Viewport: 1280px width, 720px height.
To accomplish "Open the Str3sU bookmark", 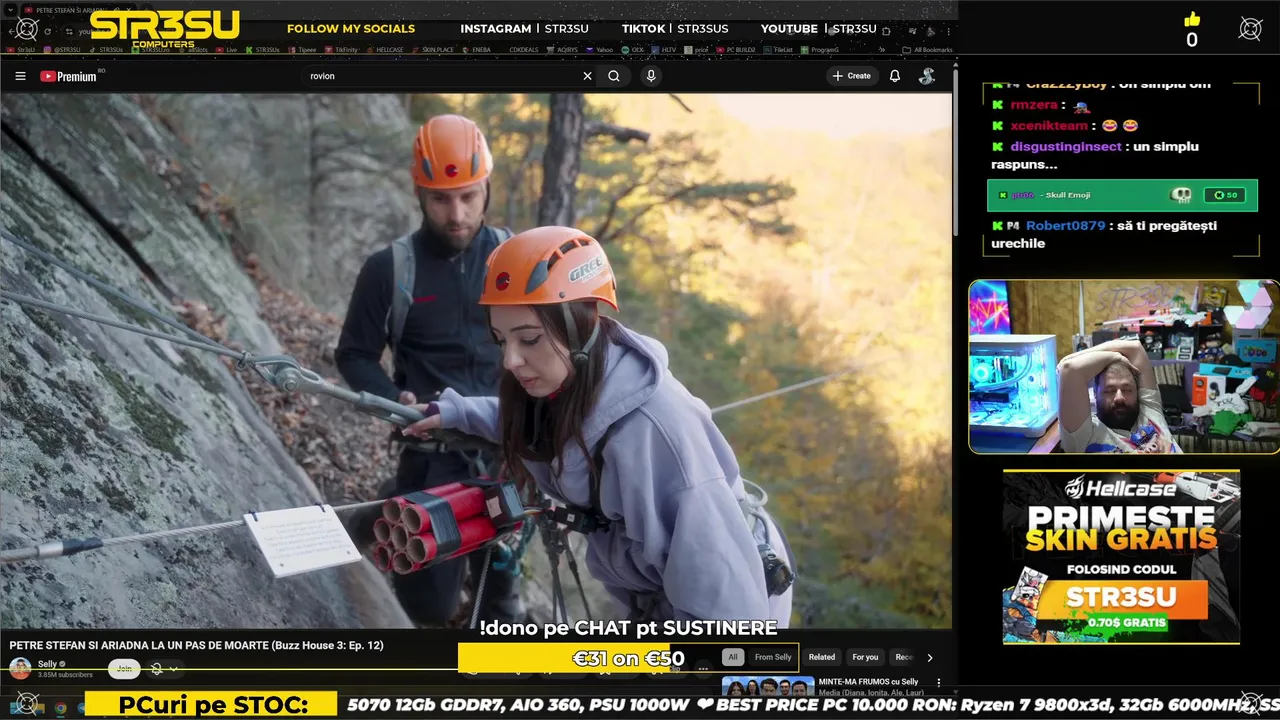I will 21,50.
